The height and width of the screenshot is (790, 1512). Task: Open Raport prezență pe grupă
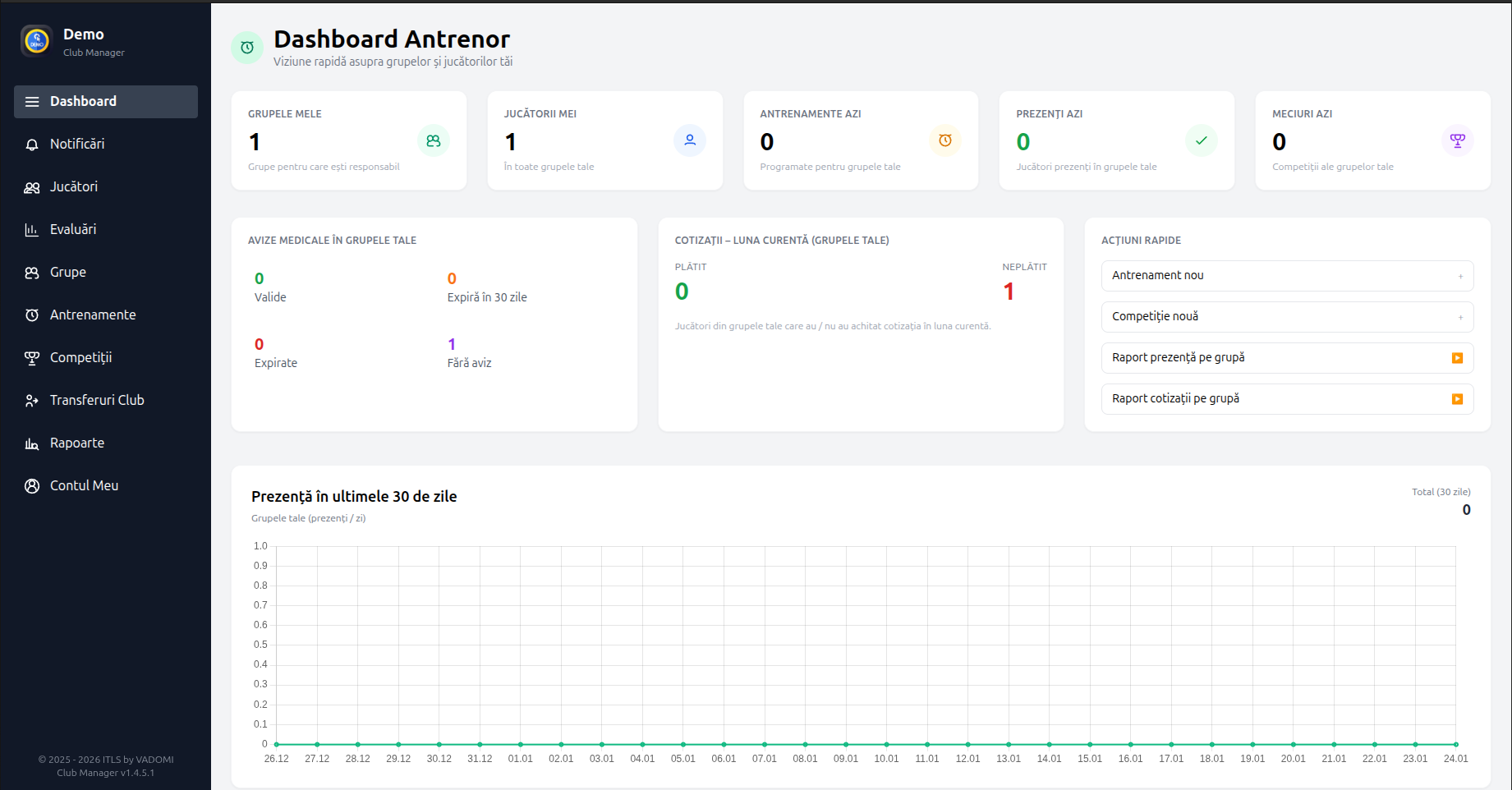pos(1286,357)
